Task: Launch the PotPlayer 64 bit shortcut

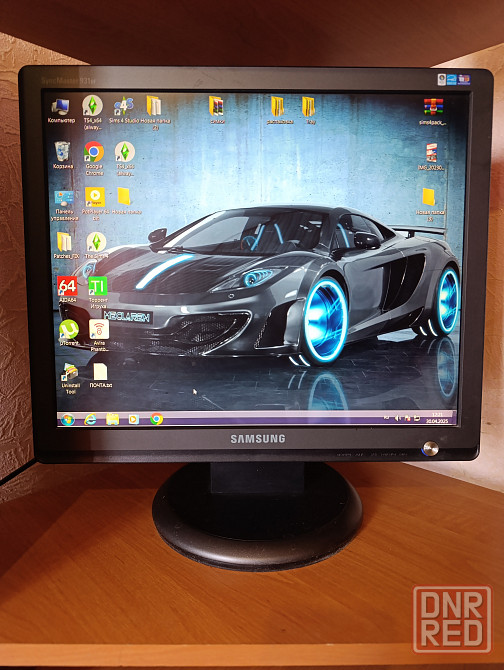Action: [x=95, y=204]
